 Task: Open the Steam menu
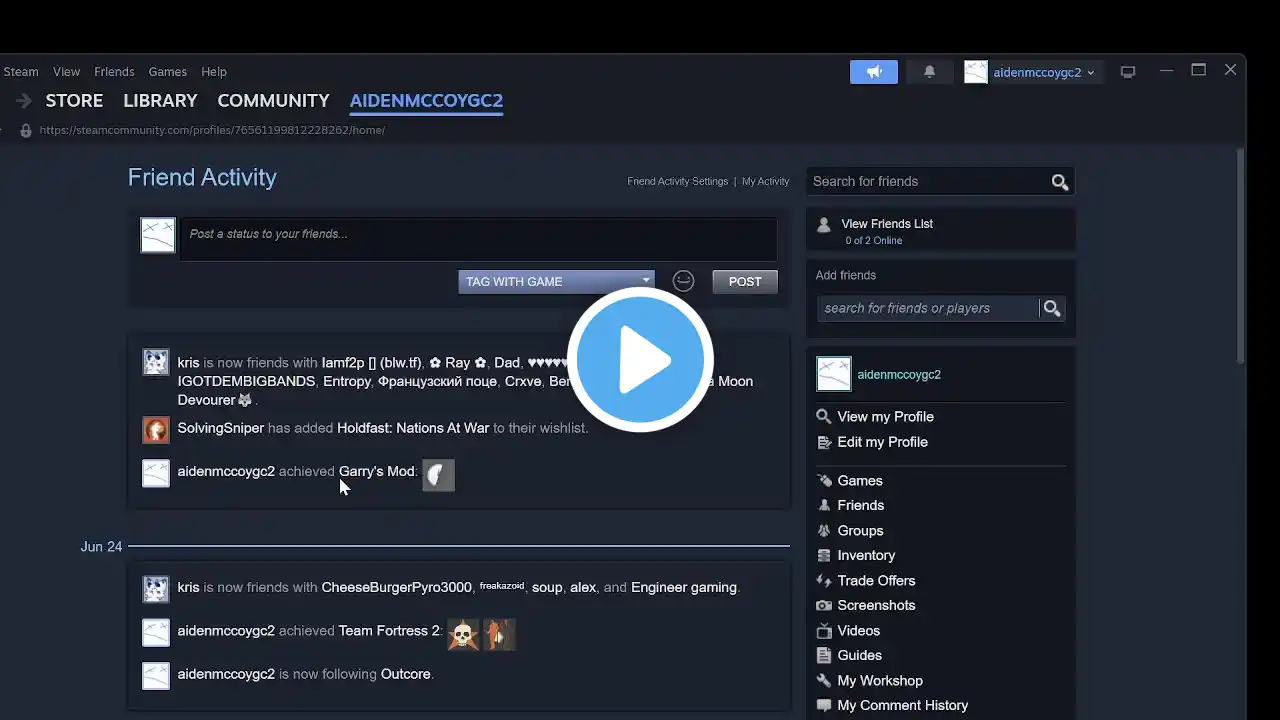tap(21, 72)
